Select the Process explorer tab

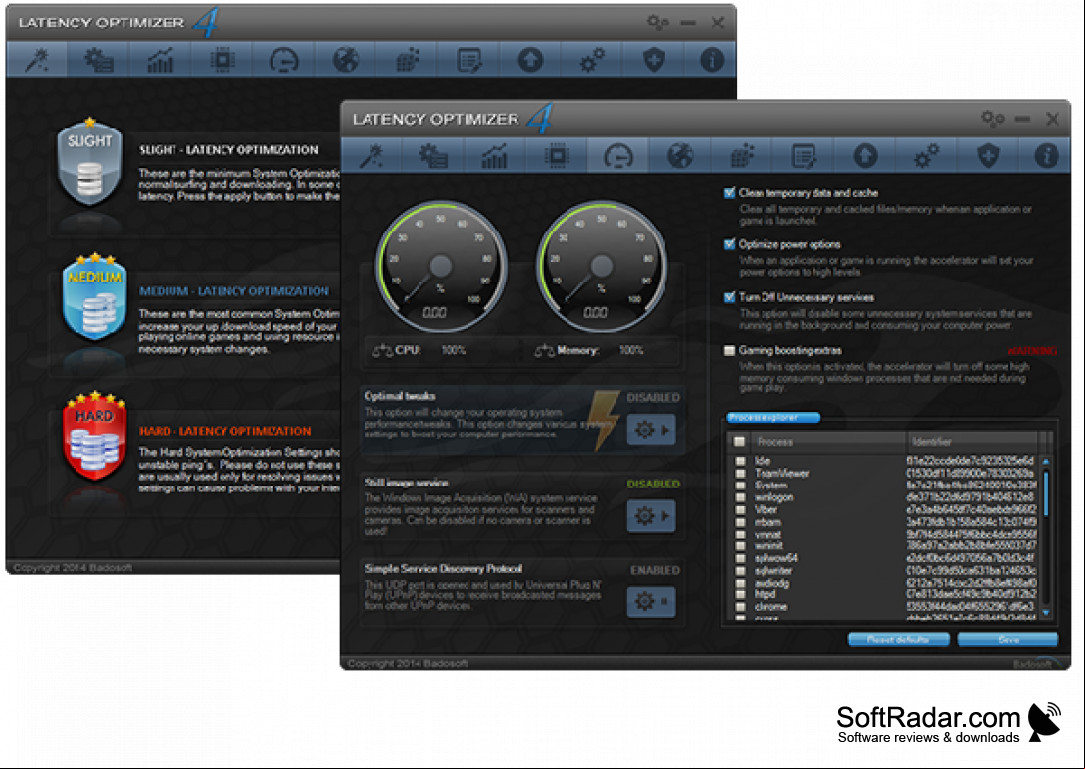[773, 417]
